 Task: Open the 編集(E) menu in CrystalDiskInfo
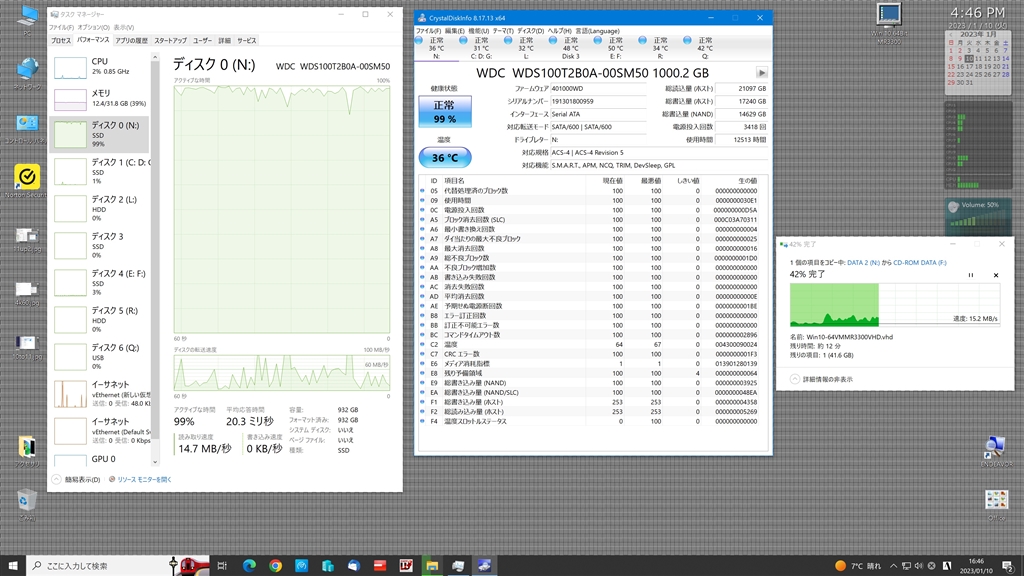coord(455,31)
